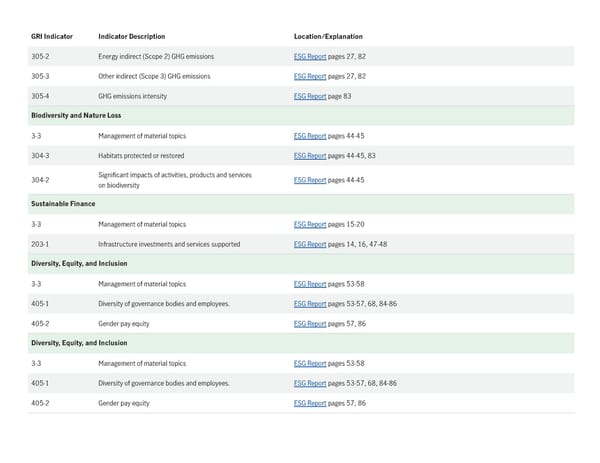Open ESG Report link for indicator 305-2
Image resolution: width=600 pixels, height=463 pixels.
click(x=310, y=56)
